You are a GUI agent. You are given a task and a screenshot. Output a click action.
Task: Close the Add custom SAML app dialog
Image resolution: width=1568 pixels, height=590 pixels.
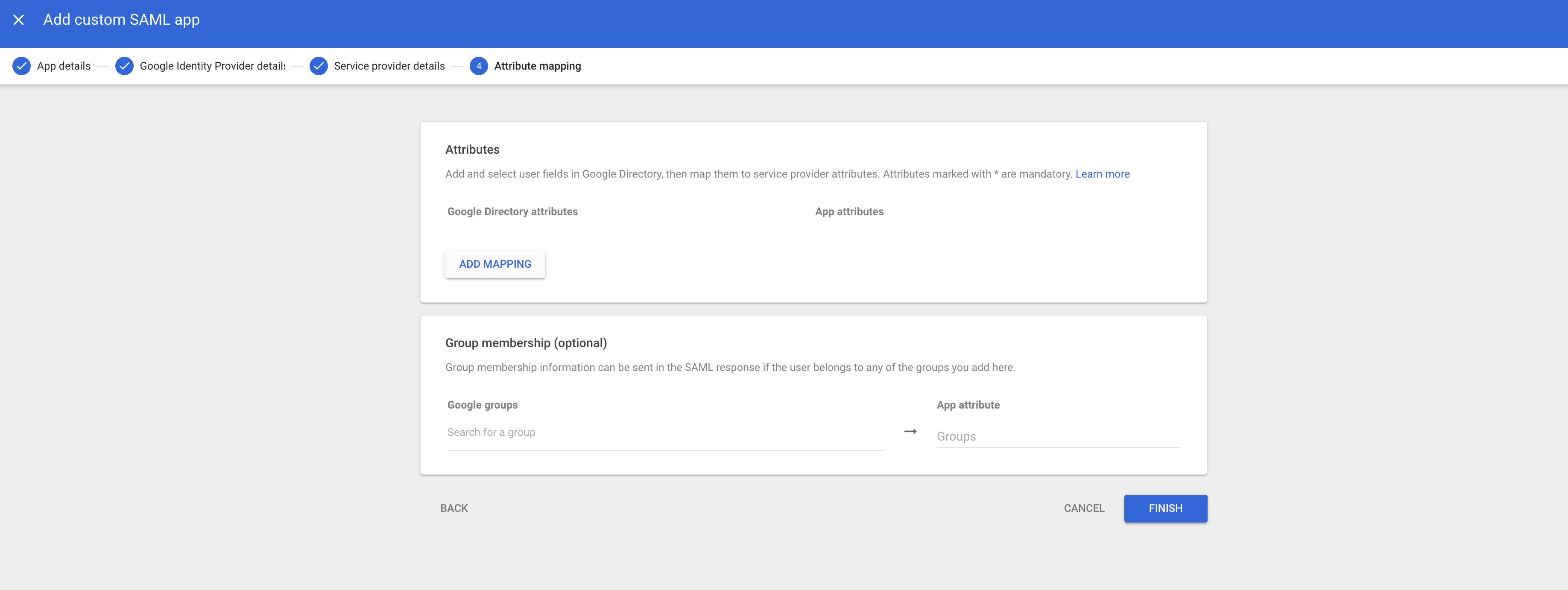(x=19, y=20)
